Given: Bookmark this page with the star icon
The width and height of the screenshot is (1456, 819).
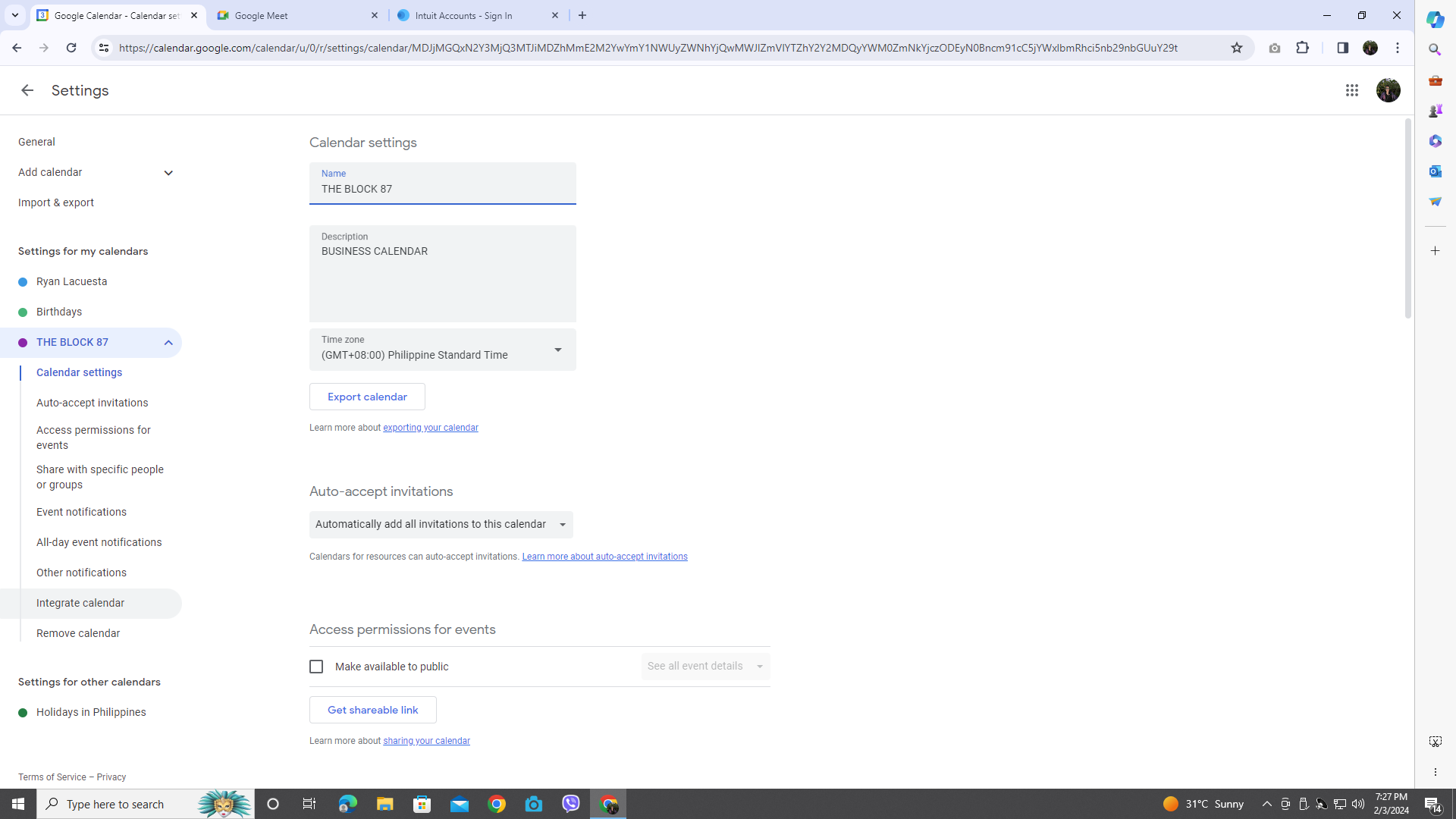Looking at the screenshot, I should [x=1238, y=47].
